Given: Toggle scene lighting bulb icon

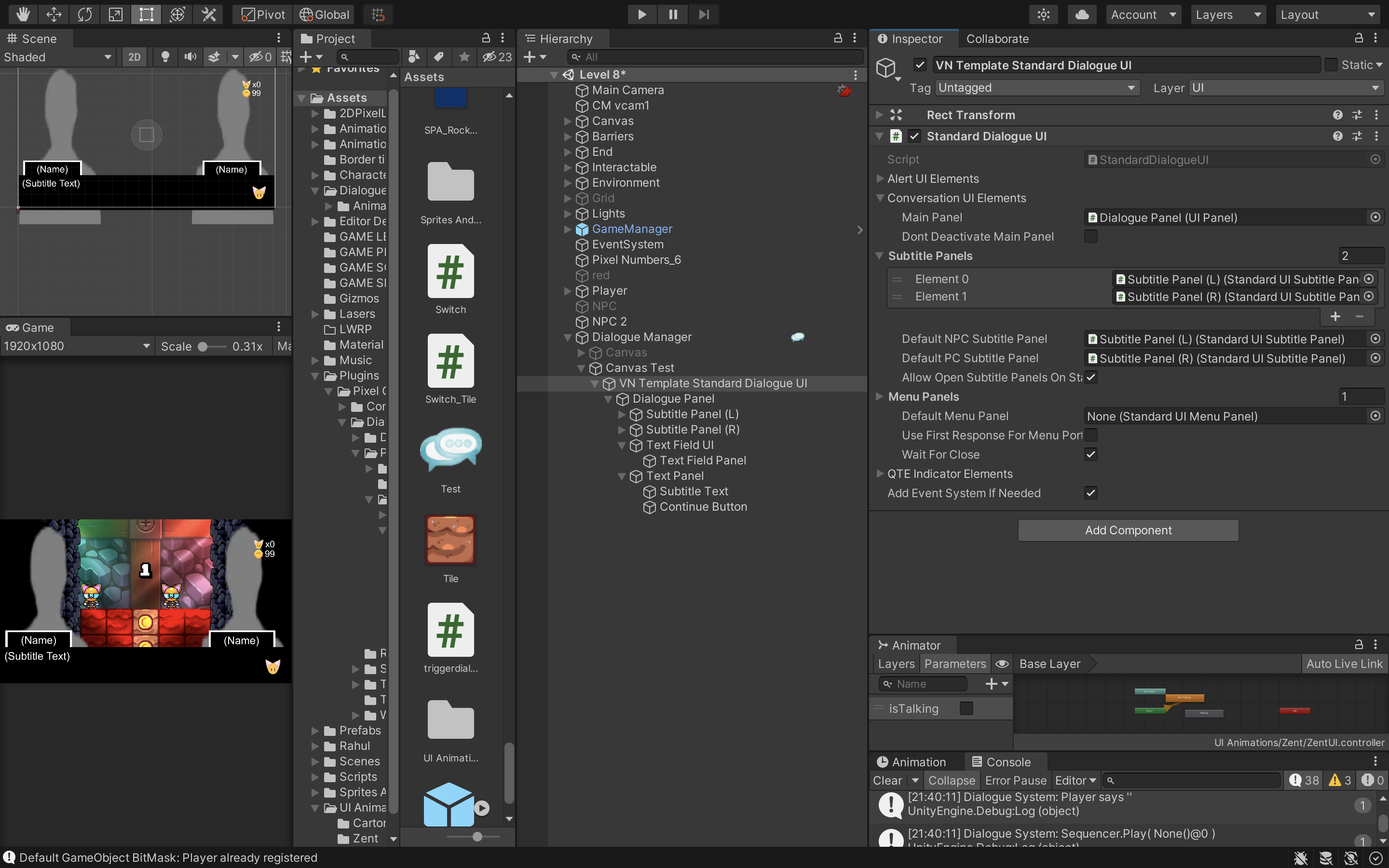Looking at the screenshot, I should click(165, 57).
